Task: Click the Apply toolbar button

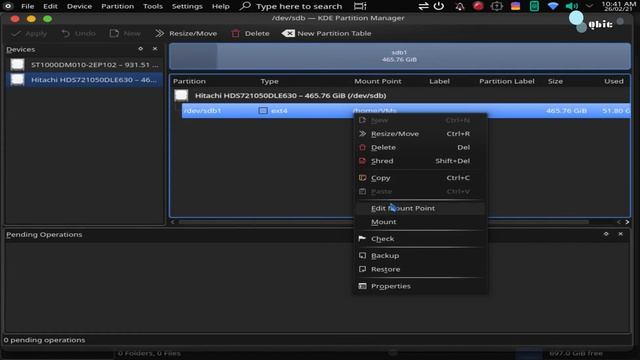Action: (x=29, y=33)
